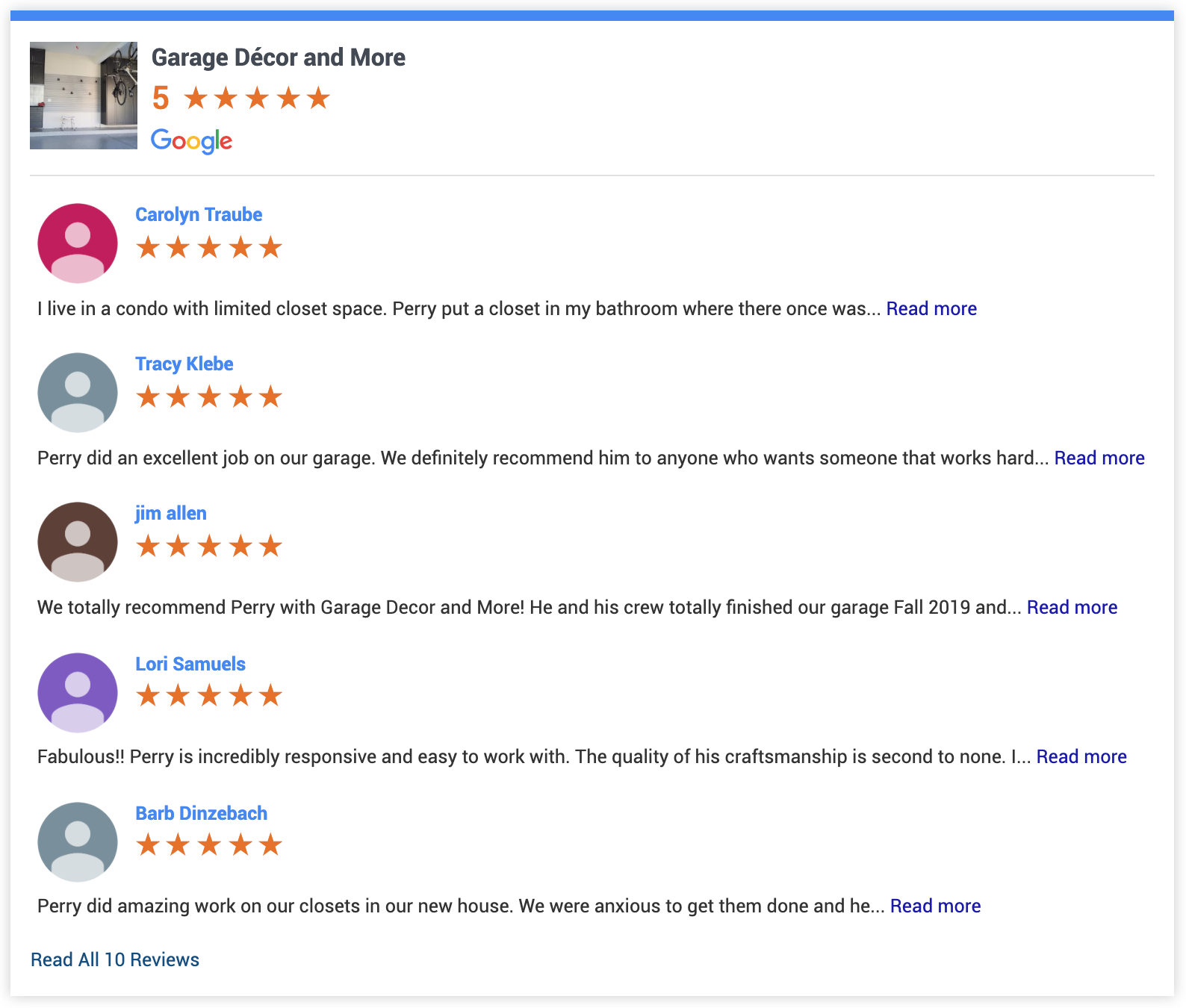
Task: Open Tracy Klebe's reviewer profile link
Action: point(184,364)
